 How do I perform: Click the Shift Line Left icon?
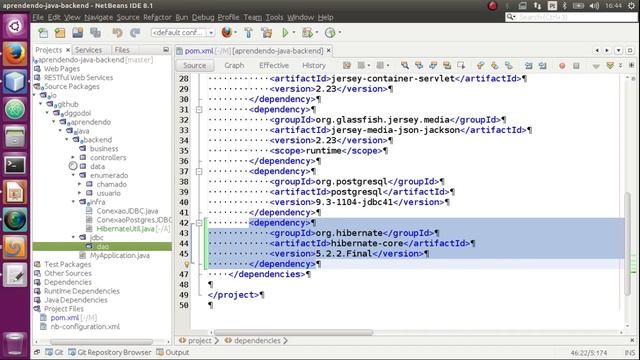(x=529, y=65)
